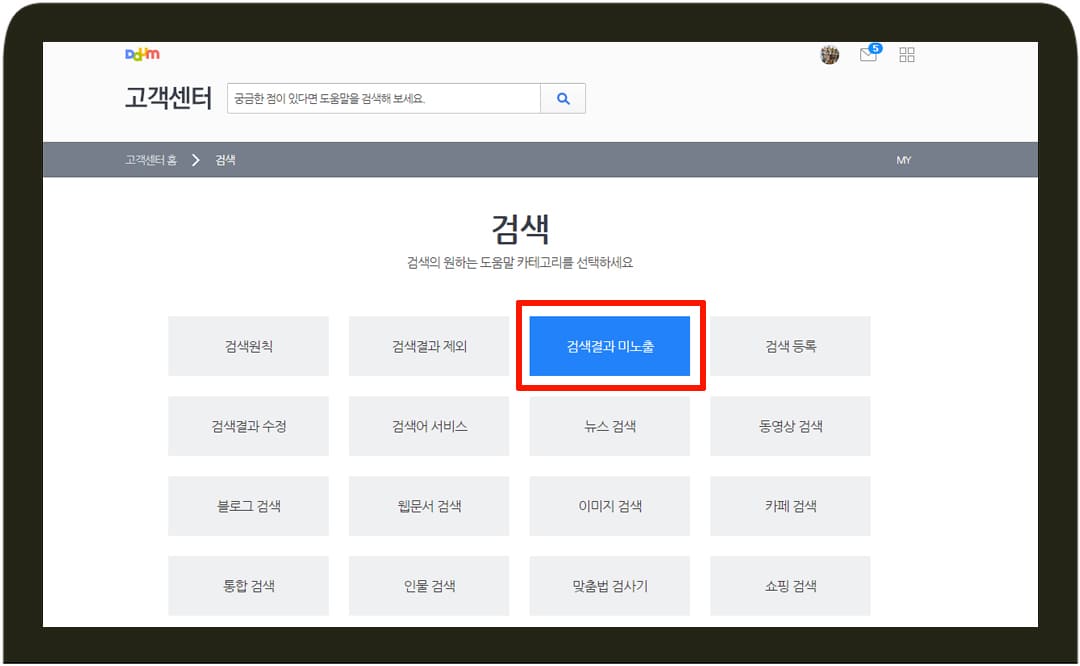
Task: Click the 고객센터 heading link
Action: (165, 98)
